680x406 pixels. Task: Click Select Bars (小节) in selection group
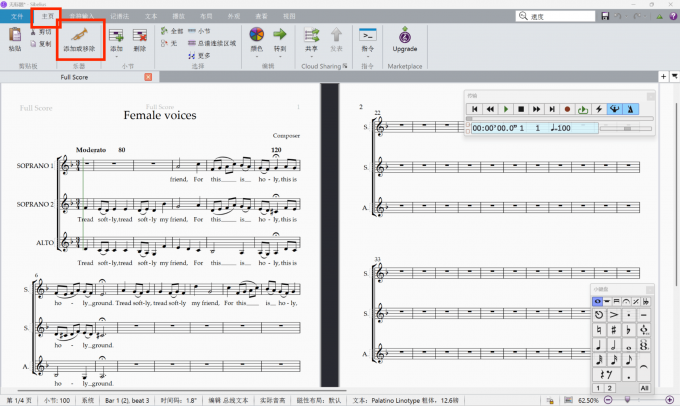click(199, 31)
